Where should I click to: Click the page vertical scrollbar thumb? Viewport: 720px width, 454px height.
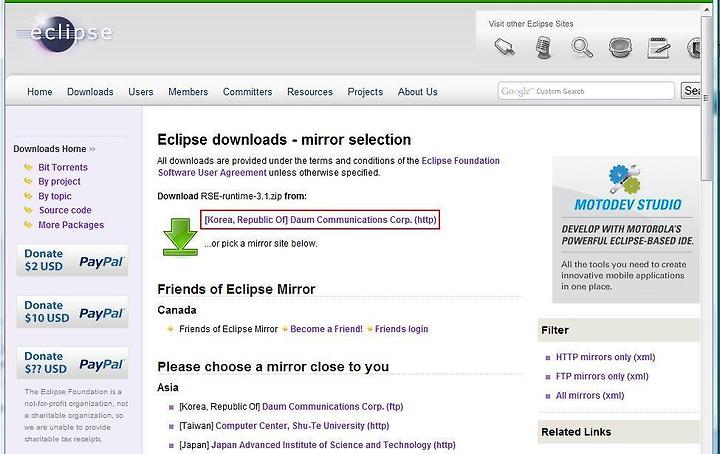click(706, 99)
